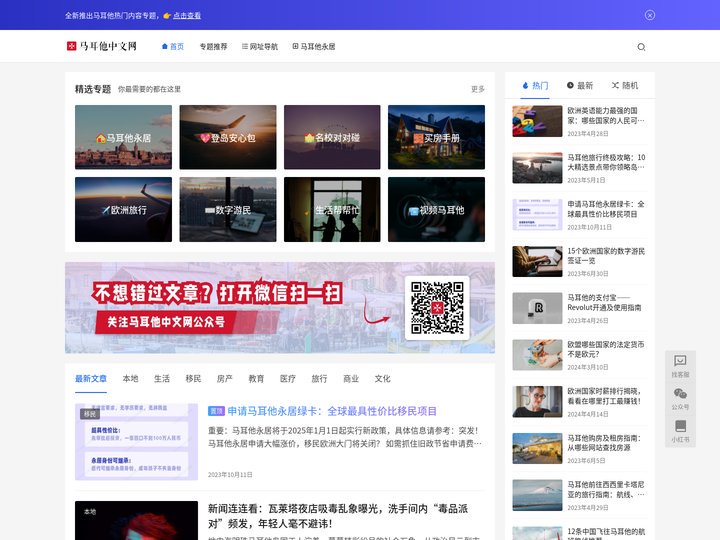This screenshot has height=540, width=720.
Task: Select the 最新文章 article tab
Action: (x=91, y=378)
